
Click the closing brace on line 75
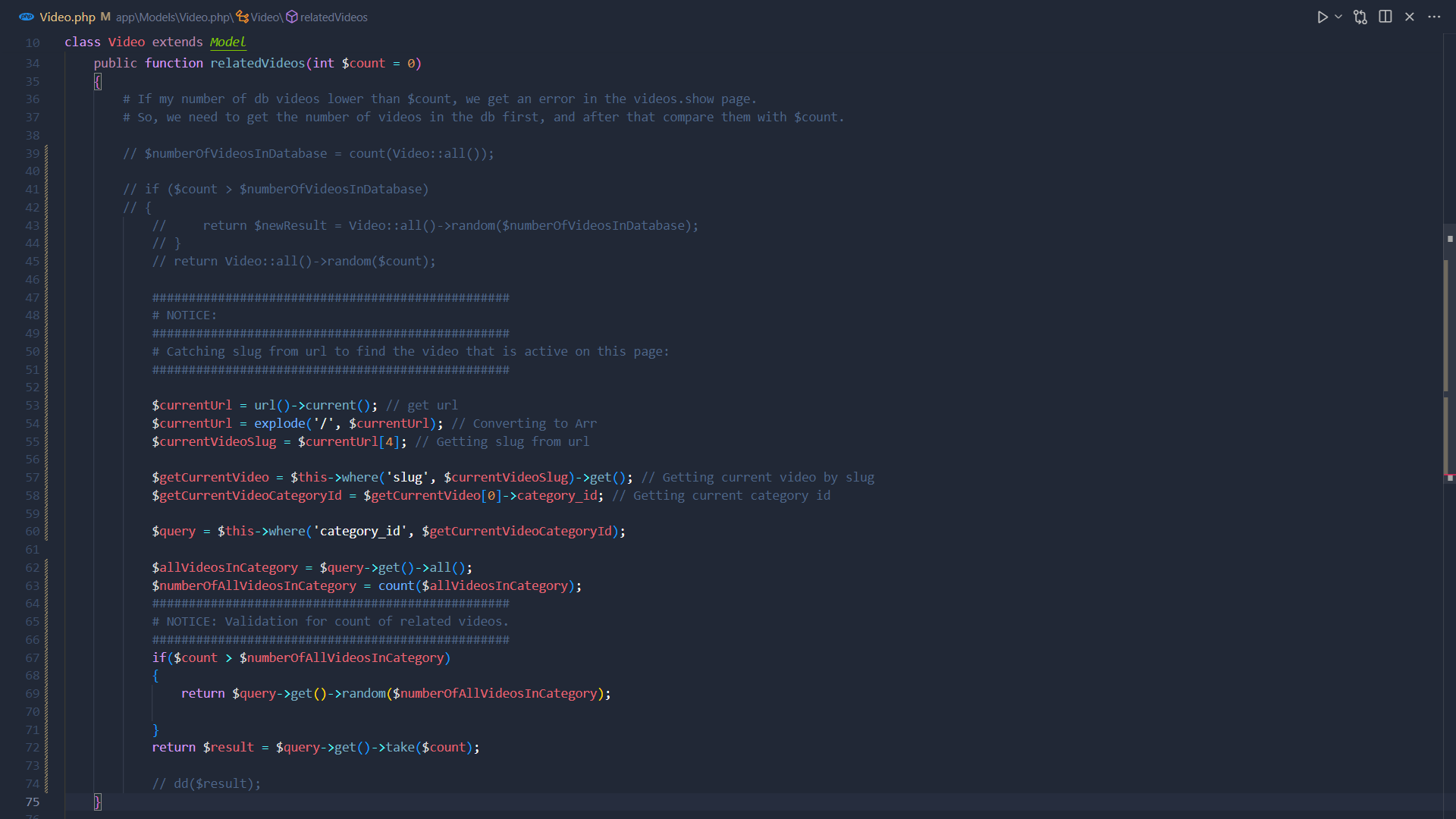click(x=97, y=802)
